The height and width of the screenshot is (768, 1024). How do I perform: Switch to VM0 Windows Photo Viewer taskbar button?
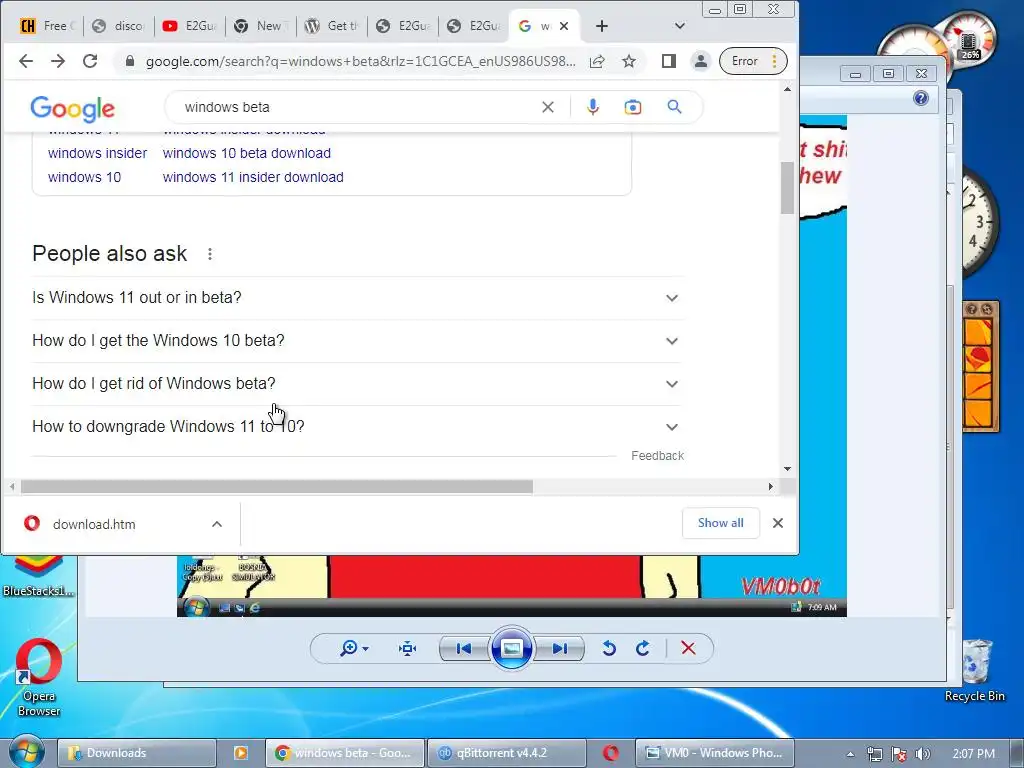tap(715, 753)
